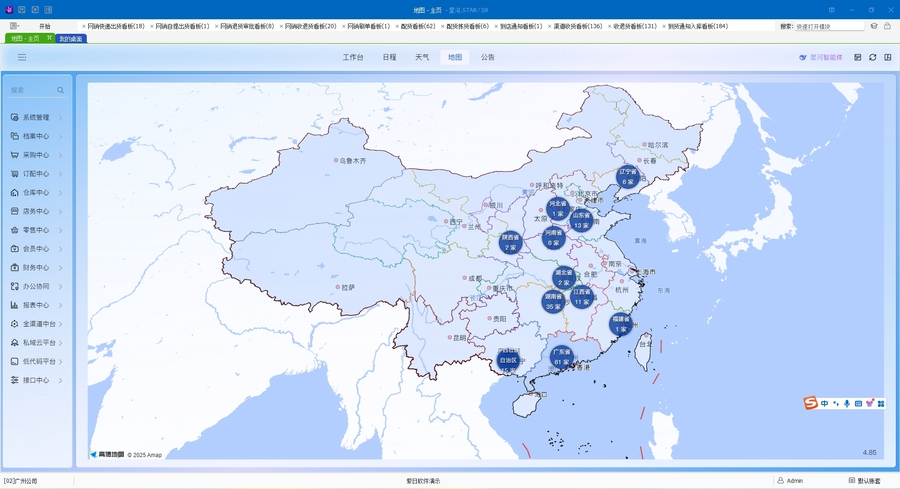The image size is (900, 489).
Task: Click the 仓库中心 warehouse icon
Action: 15,192
